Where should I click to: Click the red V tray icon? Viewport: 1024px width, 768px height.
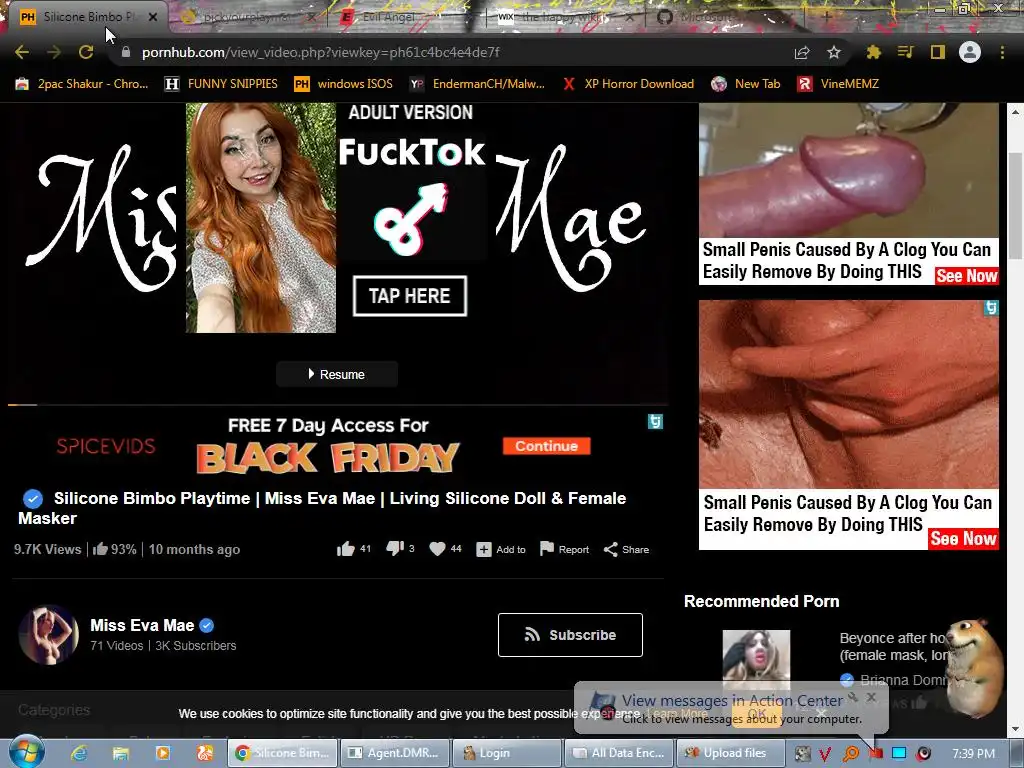825,754
